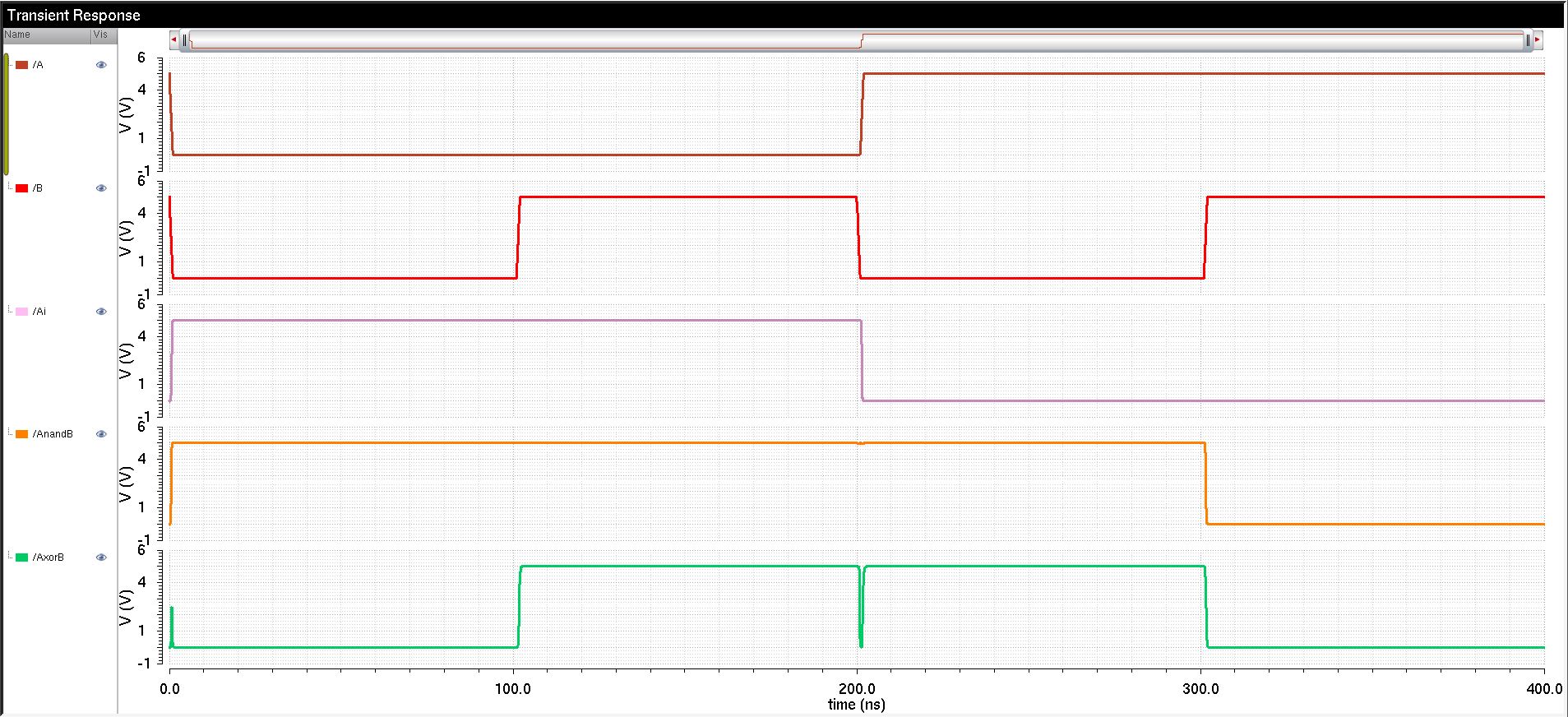The width and height of the screenshot is (1568, 717).
Task: Click the left red arrow of zoom scrollbar
Action: tap(173, 39)
